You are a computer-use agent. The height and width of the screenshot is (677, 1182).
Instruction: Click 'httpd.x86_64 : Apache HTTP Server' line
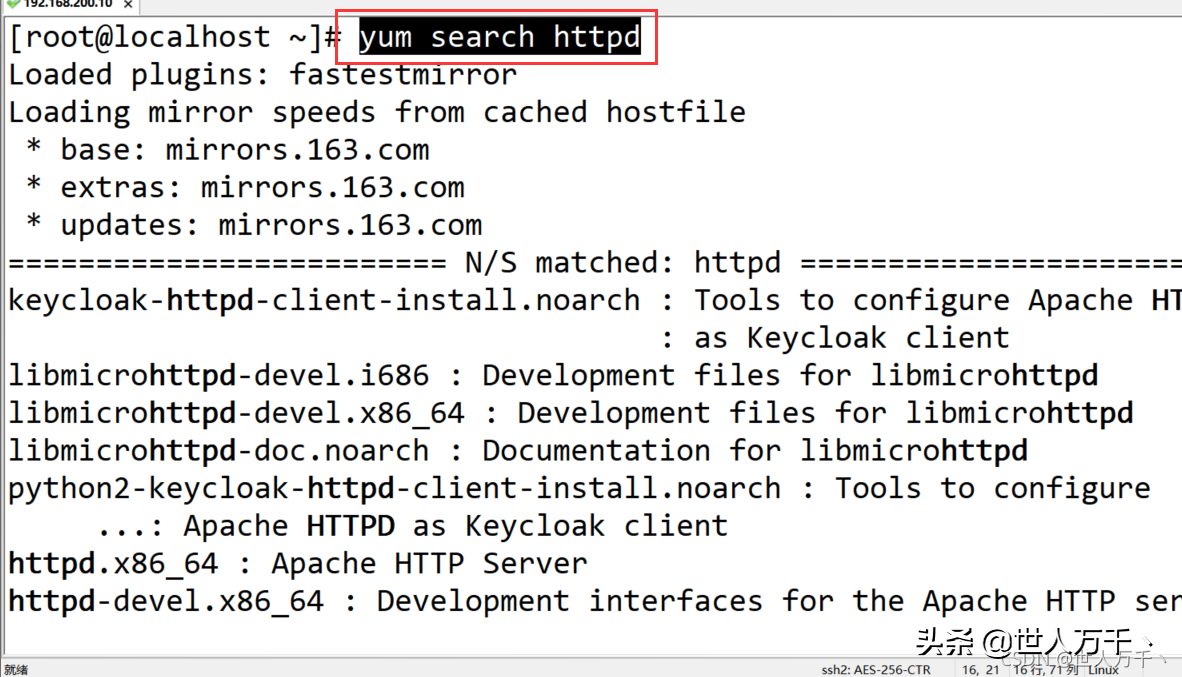[x=298, y=564]
